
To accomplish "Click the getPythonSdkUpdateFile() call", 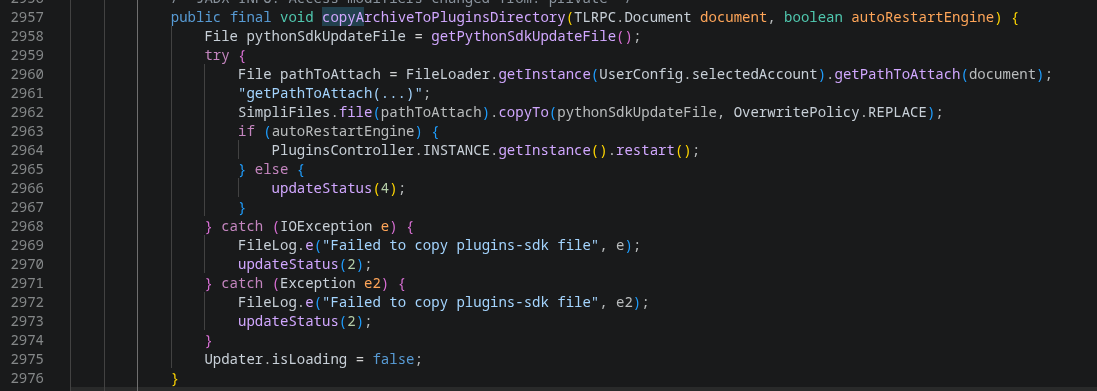I will tap(532, 36).
